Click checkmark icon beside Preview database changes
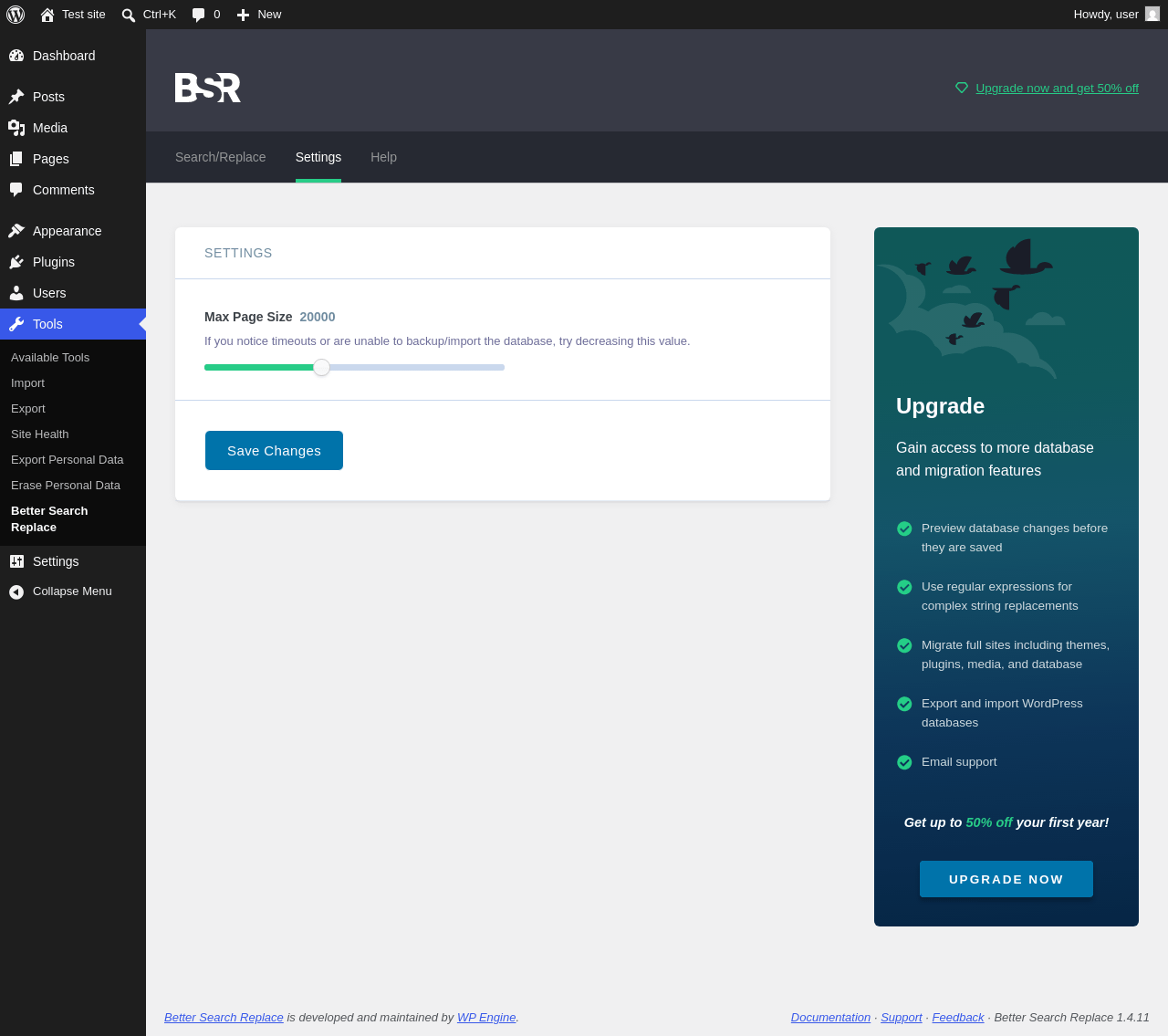1168x1036 pixels. [x=904, y=528]
